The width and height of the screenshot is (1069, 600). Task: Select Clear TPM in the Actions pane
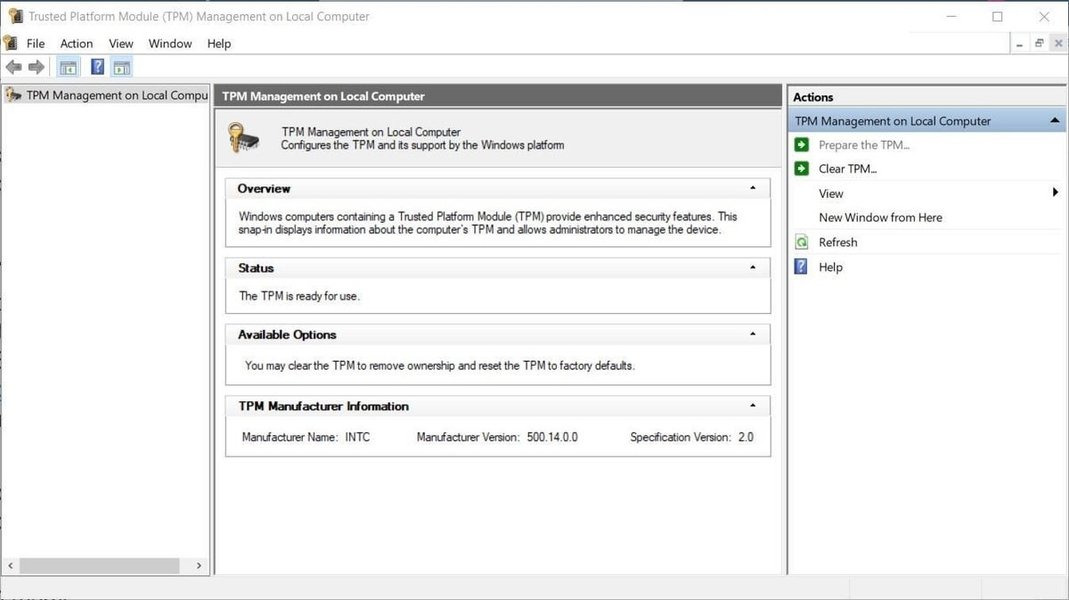[x=847, y=168]
